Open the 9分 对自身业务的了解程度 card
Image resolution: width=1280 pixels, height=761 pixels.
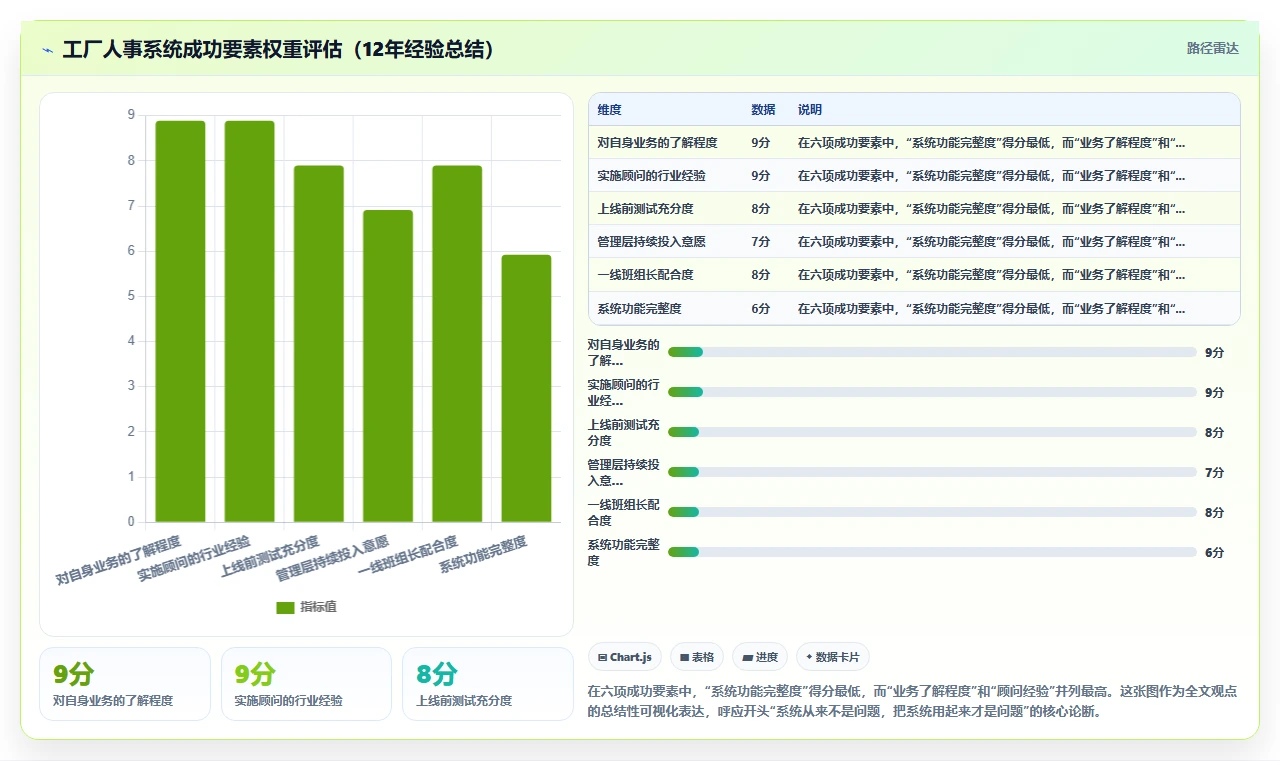click(x=125, y=684)
